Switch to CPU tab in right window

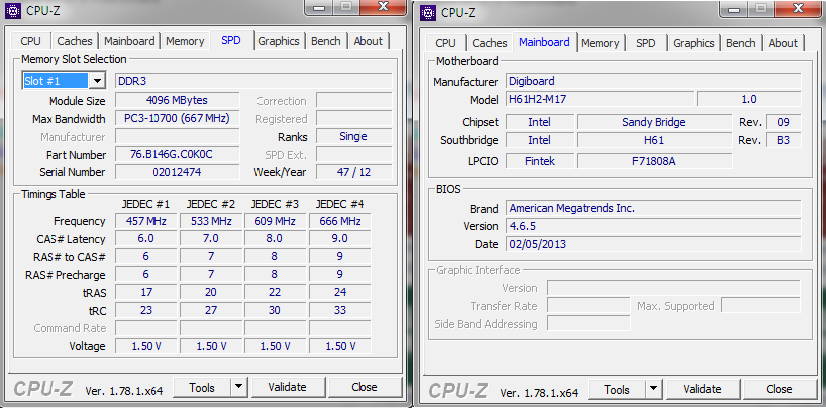point(446,43)
